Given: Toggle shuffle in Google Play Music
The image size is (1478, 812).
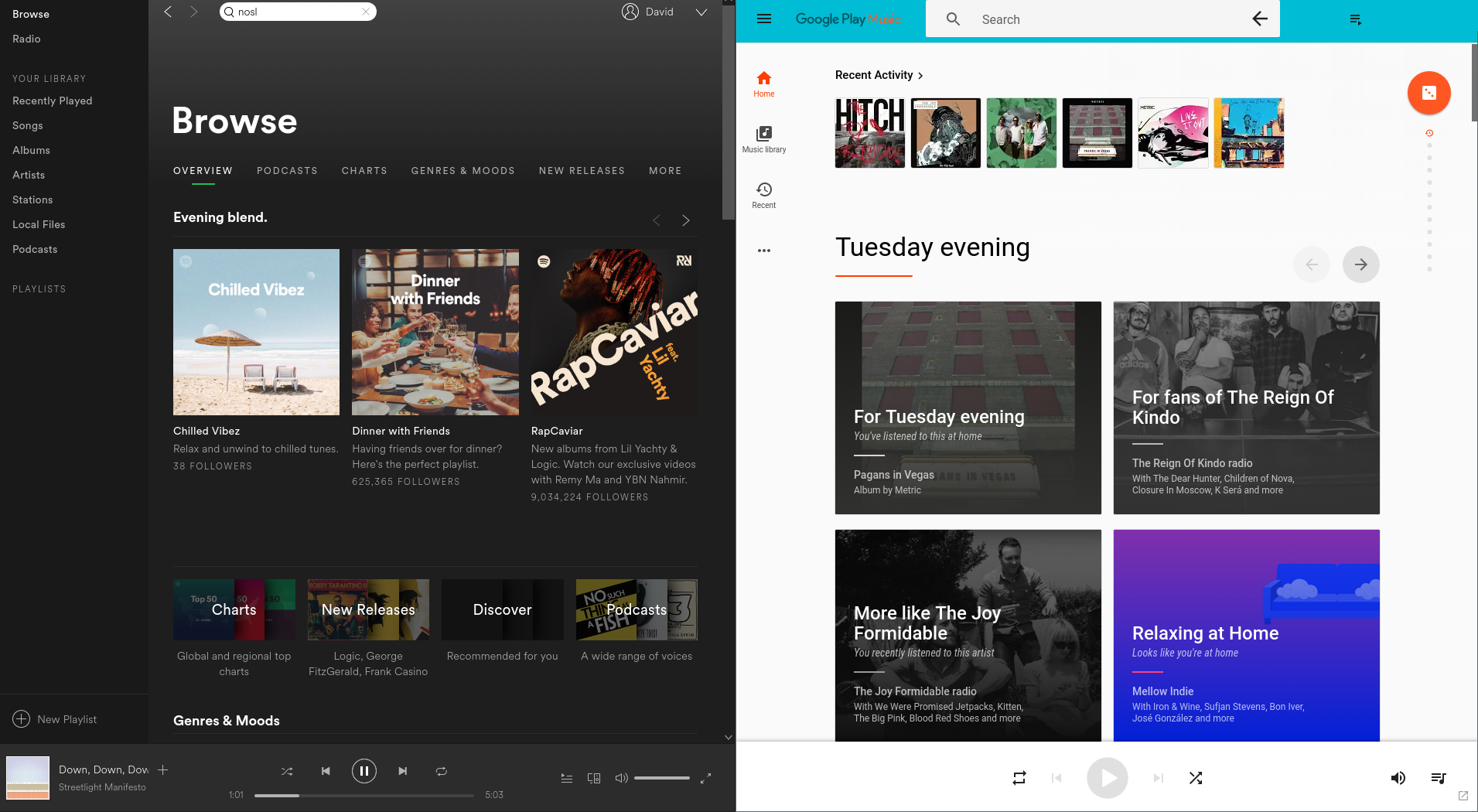Looking at the screenshot, I should click(x=1196, y=778).
